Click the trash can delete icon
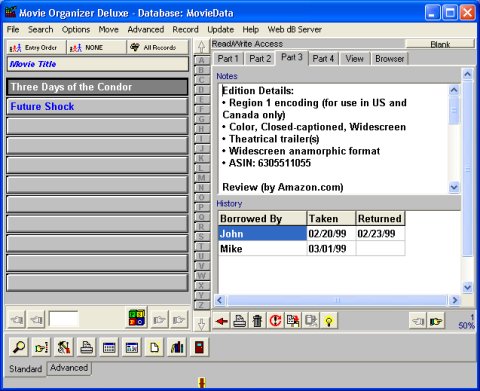Screen dimensions: 480x391 coord(257,321)
